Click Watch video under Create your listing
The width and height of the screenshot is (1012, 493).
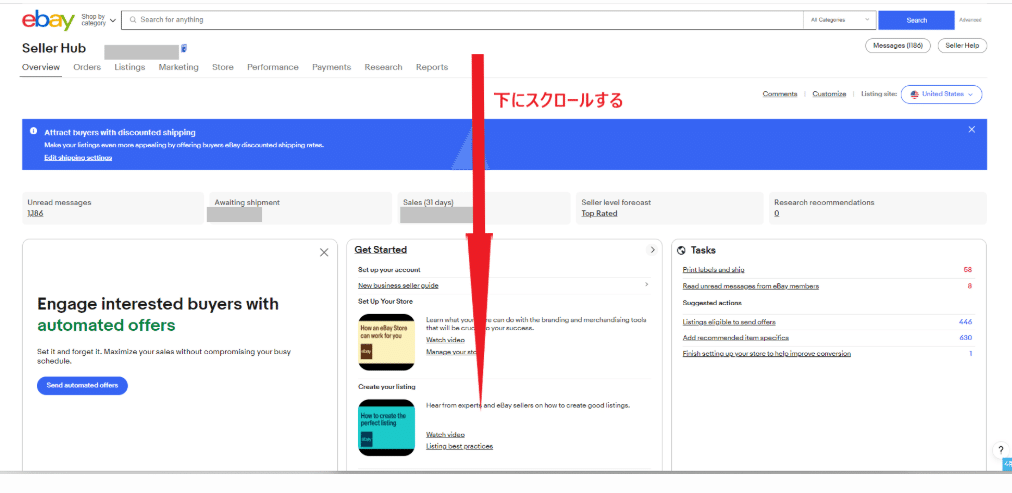tap(445, 434)
